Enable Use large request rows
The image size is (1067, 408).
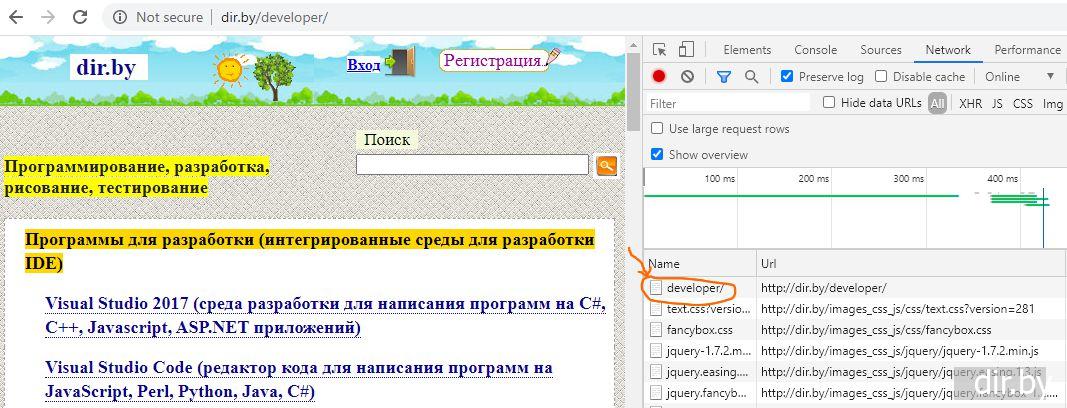pos(657,129)
